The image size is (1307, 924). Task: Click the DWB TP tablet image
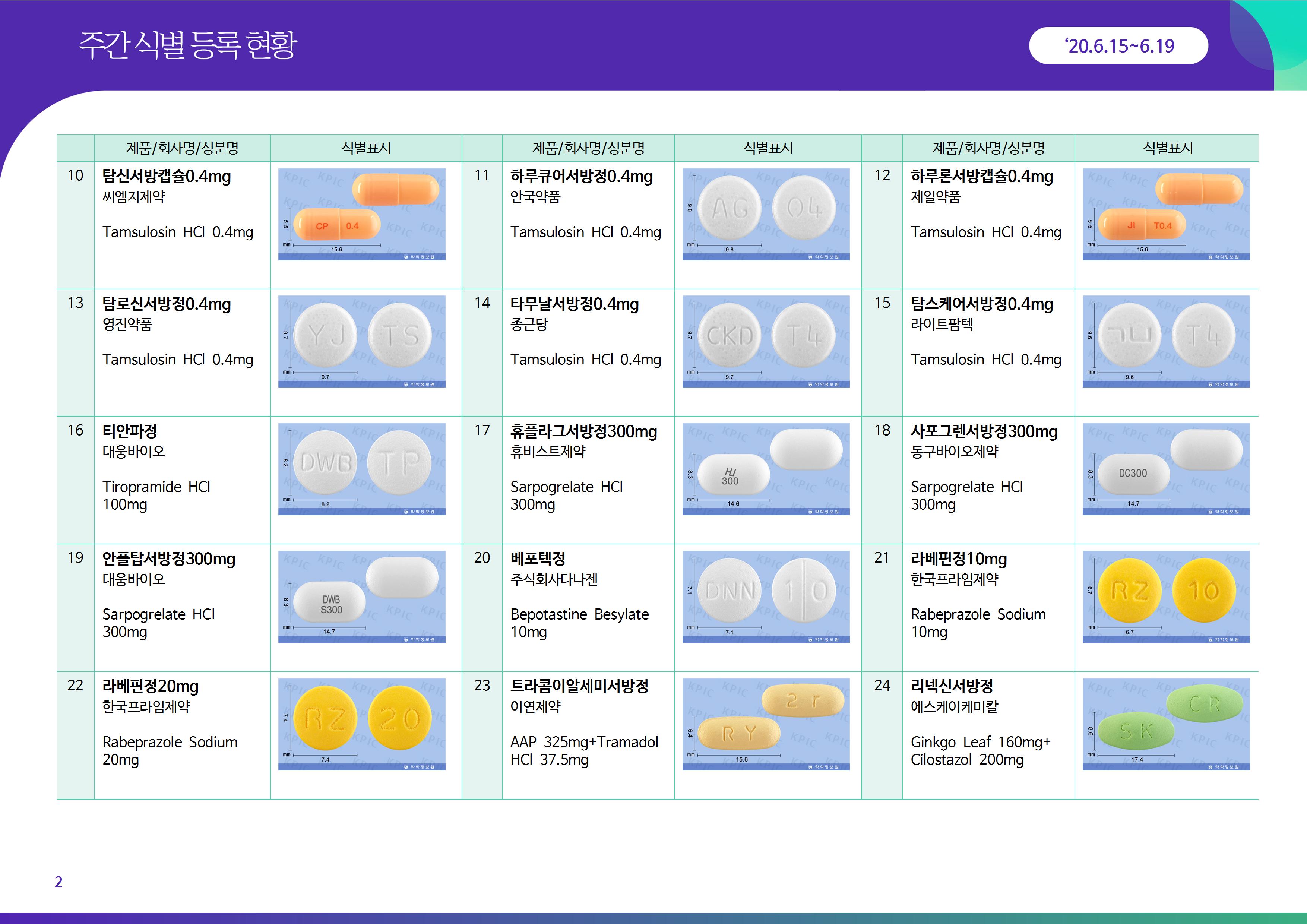(x=361, y=469)
